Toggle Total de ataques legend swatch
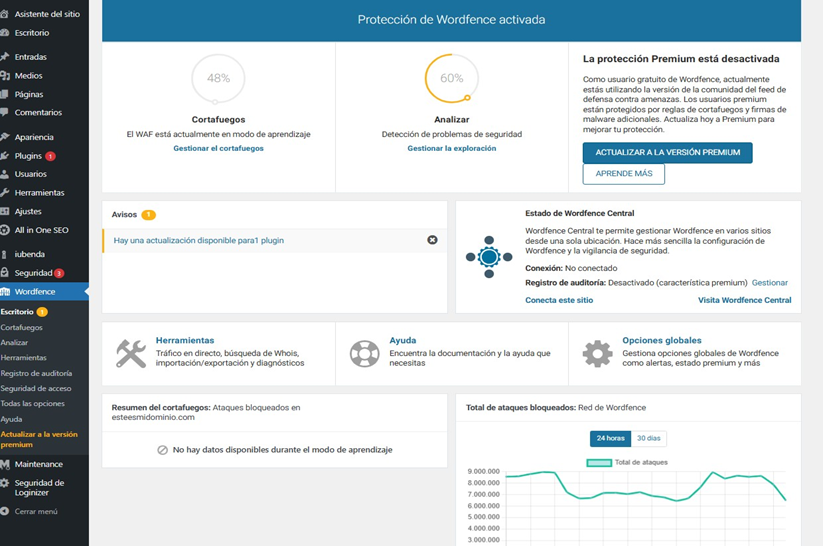The height and width of the screenshot is (546, 823). [599, 463]
